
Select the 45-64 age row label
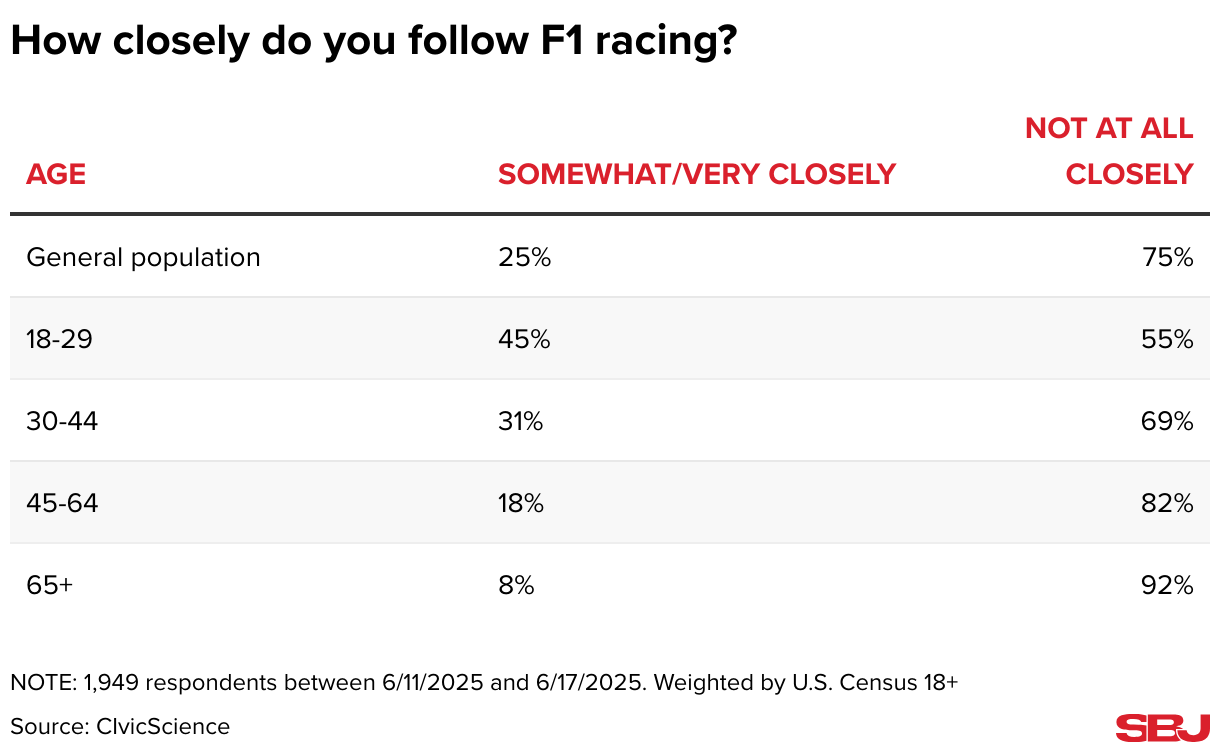(x=62, y=503)
